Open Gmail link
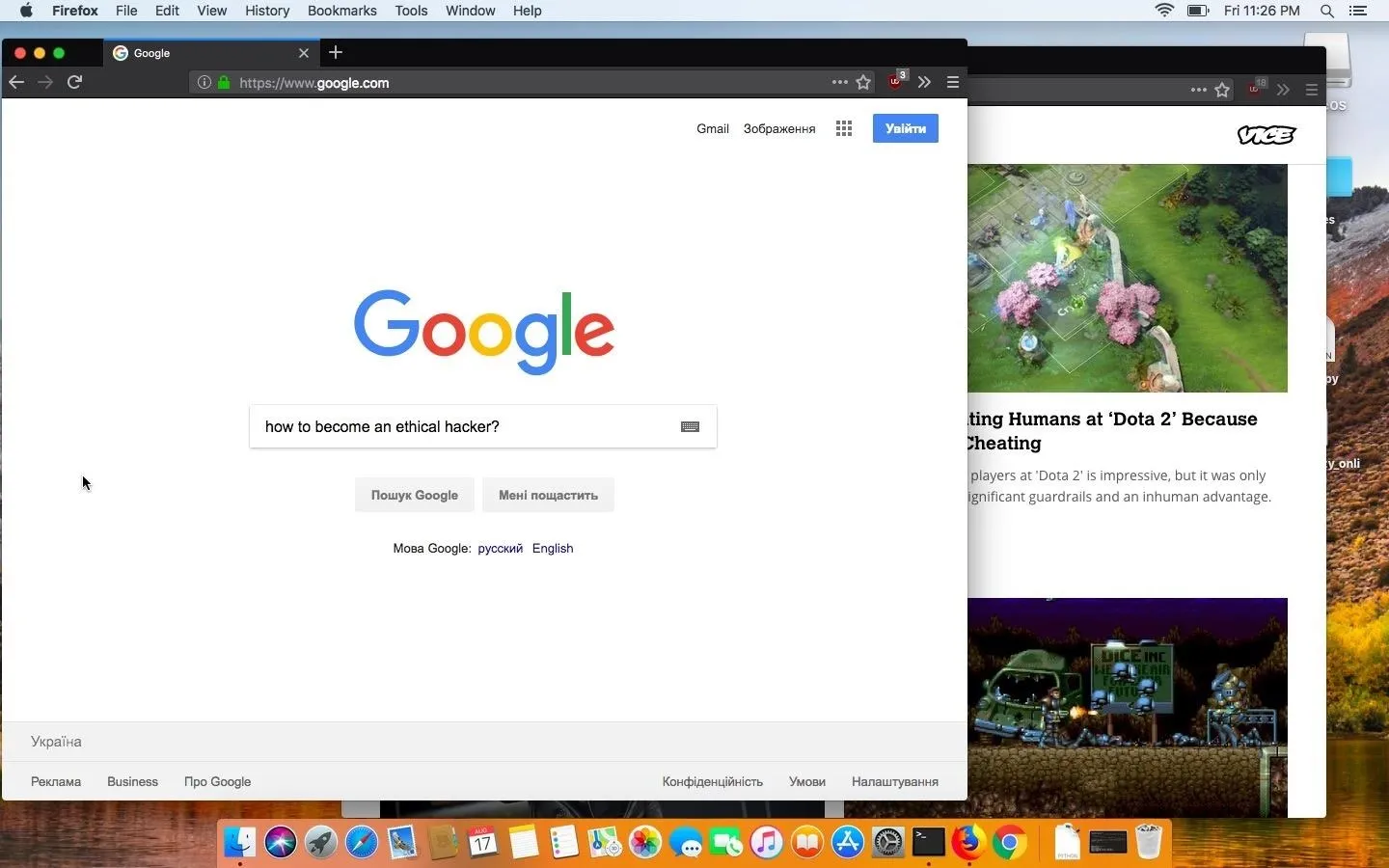This screenshot has height=868, width=1389. (x=713, y=128)
